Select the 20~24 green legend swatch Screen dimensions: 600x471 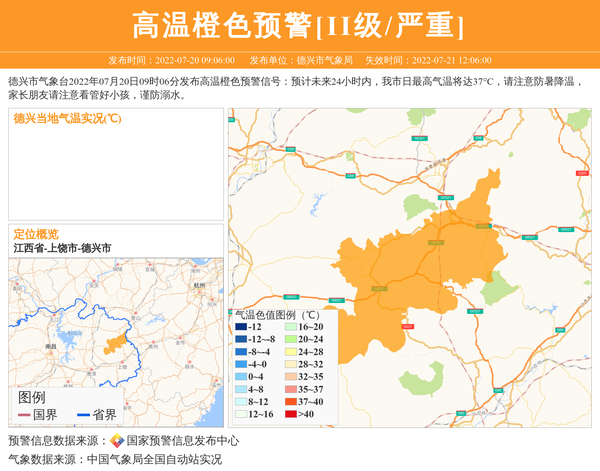pos(289,340)
